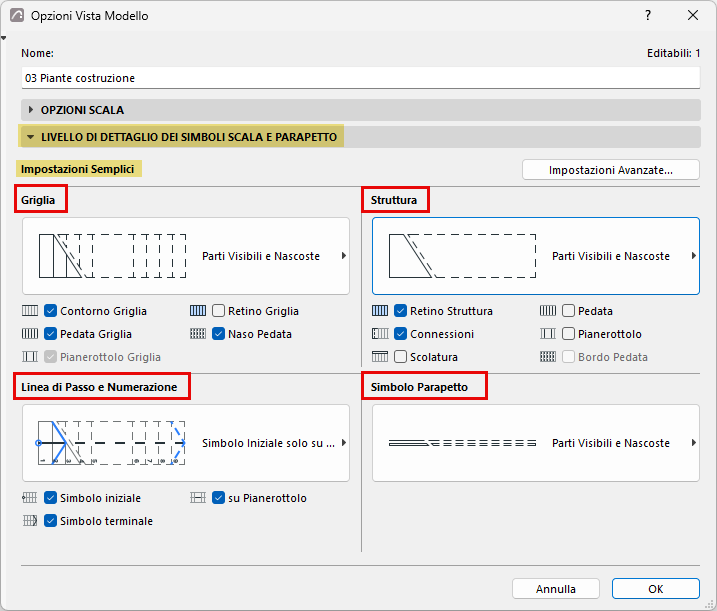
Task: Click the Simbolo iniziale icon
Action: (x=30, y=498)
